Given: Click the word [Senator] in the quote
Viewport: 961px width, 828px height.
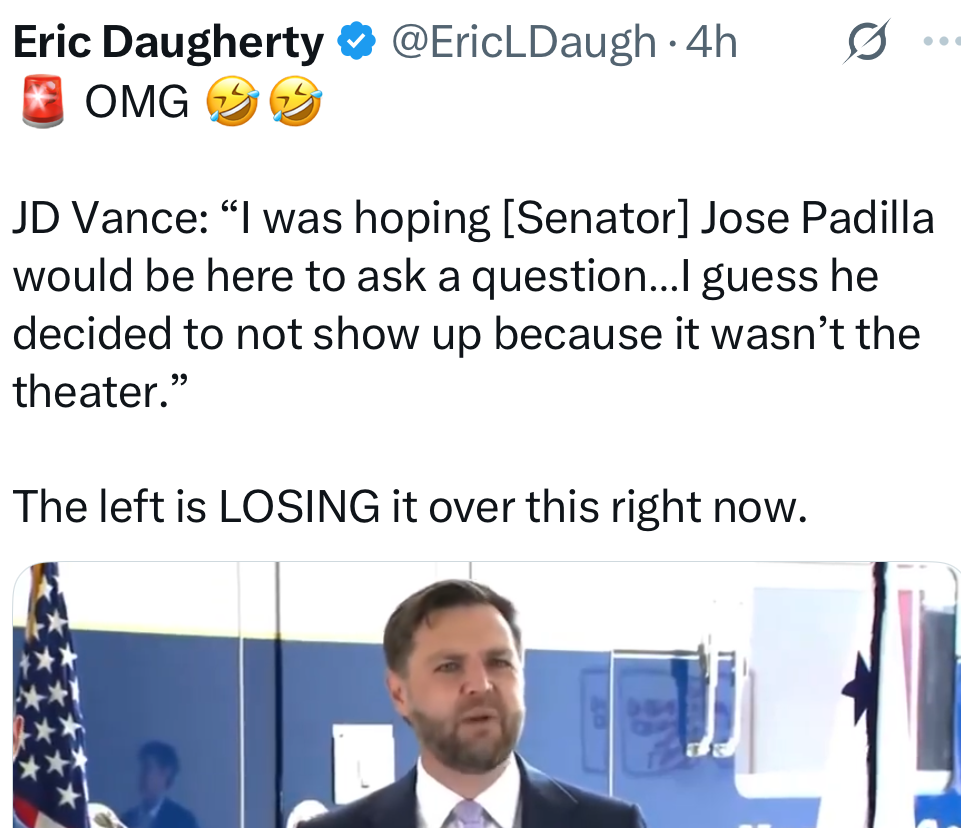Looking at the screenshot, I should coord(592,218).
